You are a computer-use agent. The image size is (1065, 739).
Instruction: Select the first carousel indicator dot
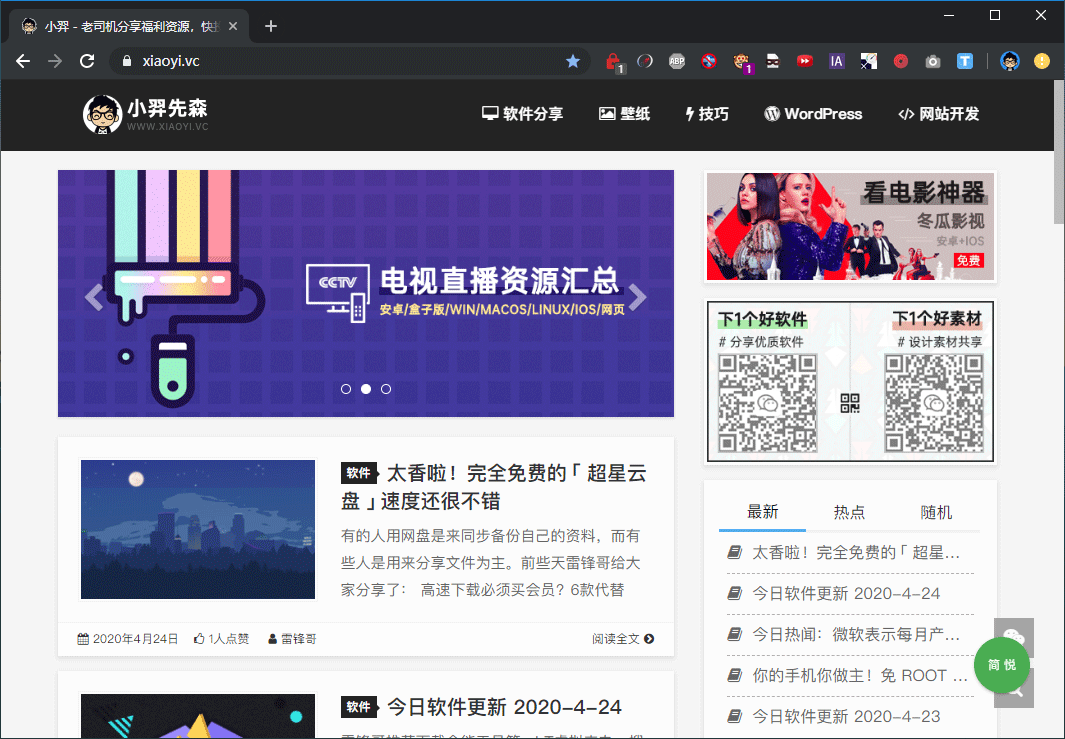(346, 389)
